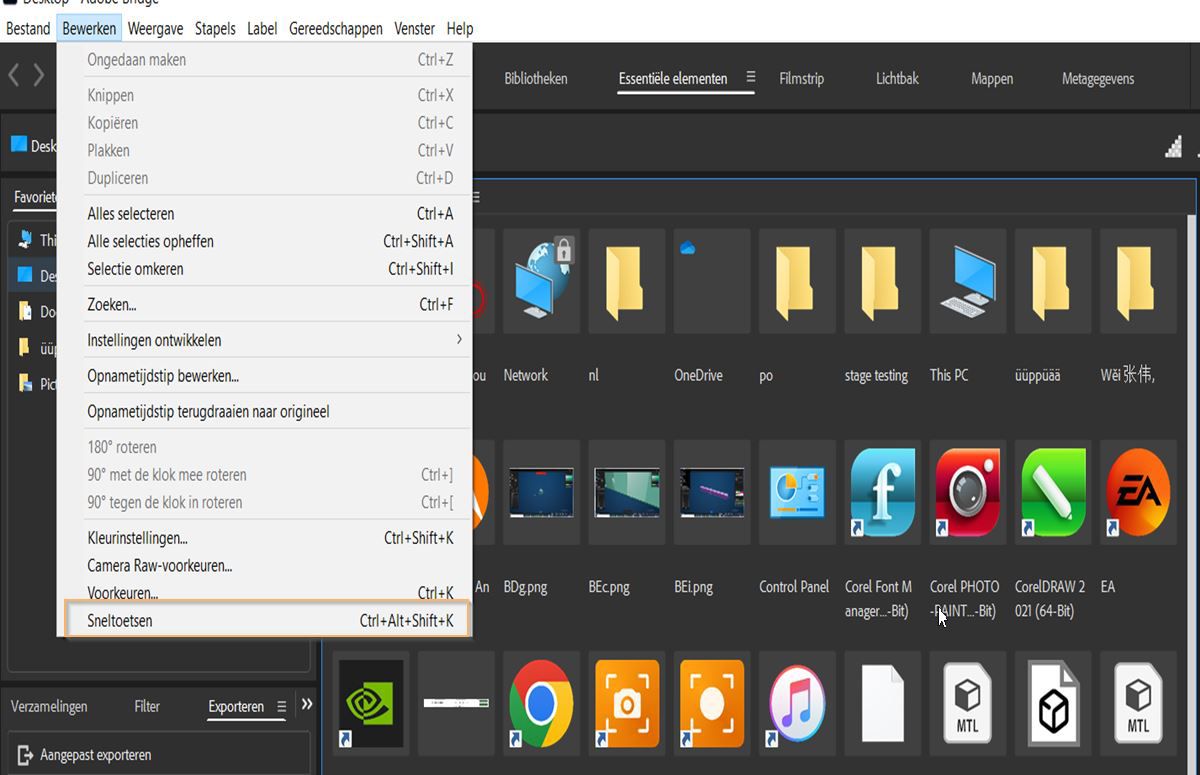Select the Wëi张伟 folder
Screen dimensions: 1200x775
tap(1138, 279)
